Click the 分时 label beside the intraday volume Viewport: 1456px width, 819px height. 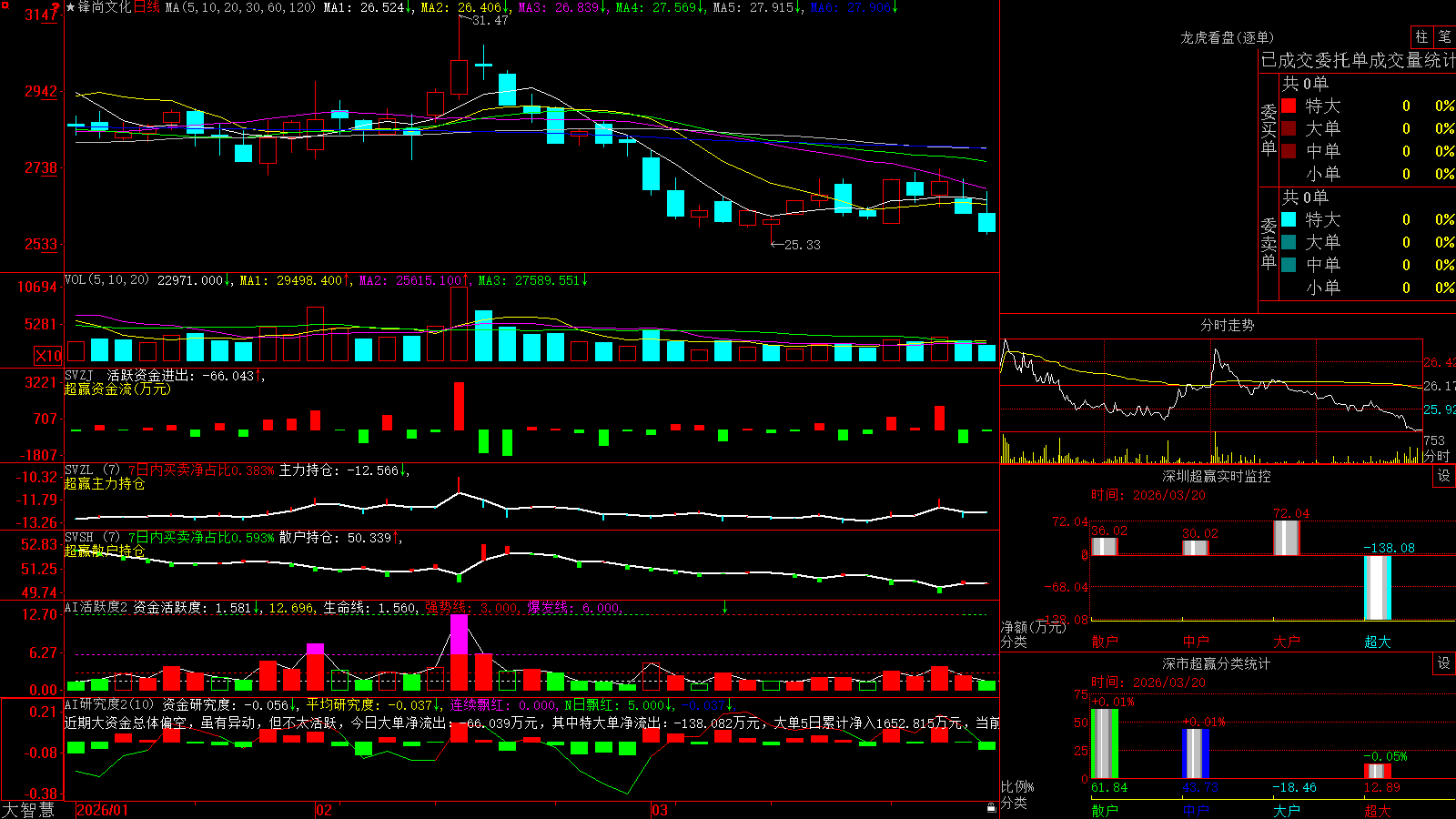point(1436,456)
